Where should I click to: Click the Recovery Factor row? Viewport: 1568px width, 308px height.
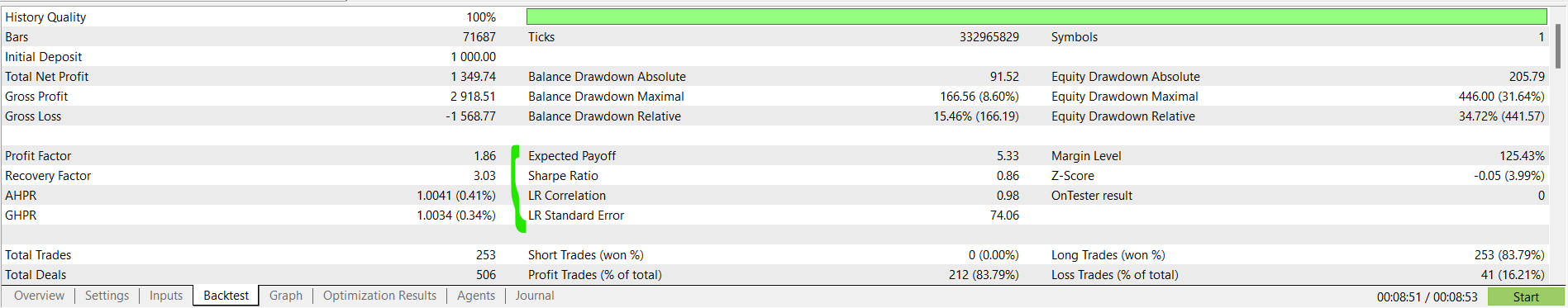250,176
